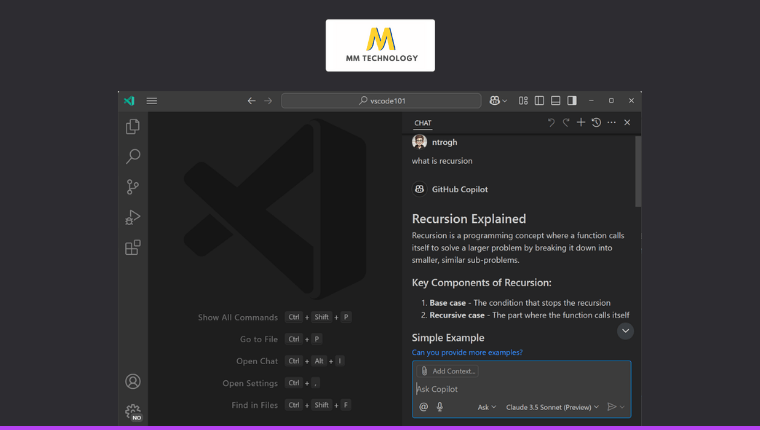
Task: Click the GitHub Copilot avatar icon
Action: 419,189
